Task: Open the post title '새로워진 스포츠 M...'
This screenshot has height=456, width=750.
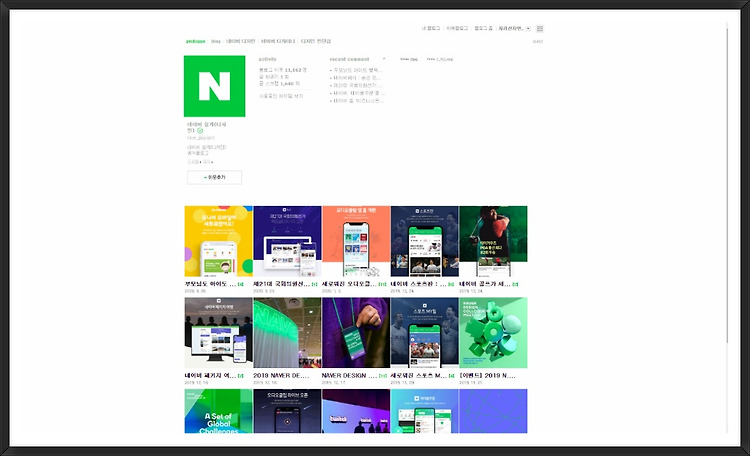Action: 419,376
